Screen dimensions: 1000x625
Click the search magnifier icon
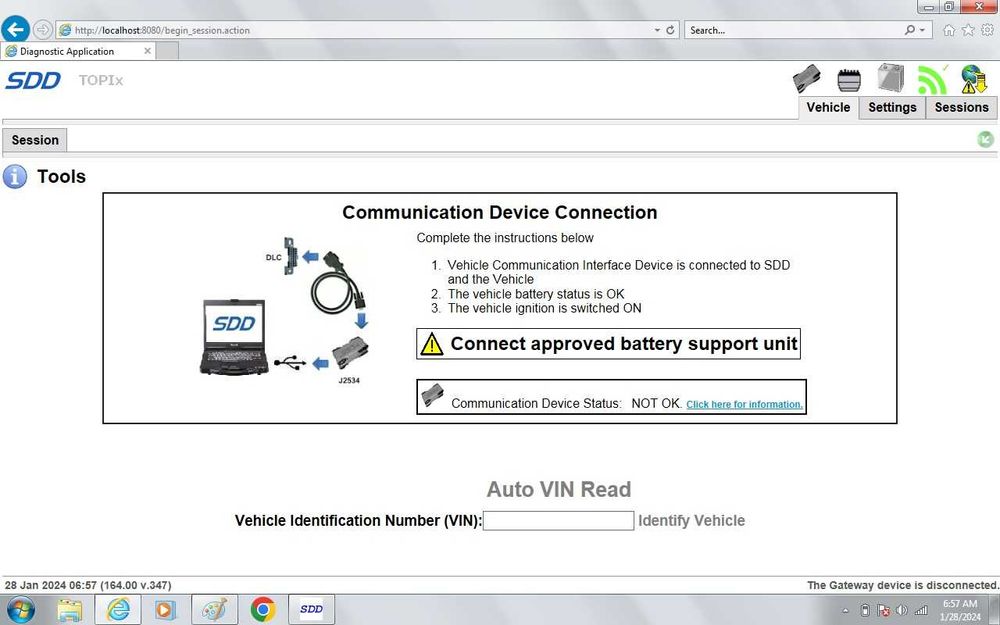(910, 30)
